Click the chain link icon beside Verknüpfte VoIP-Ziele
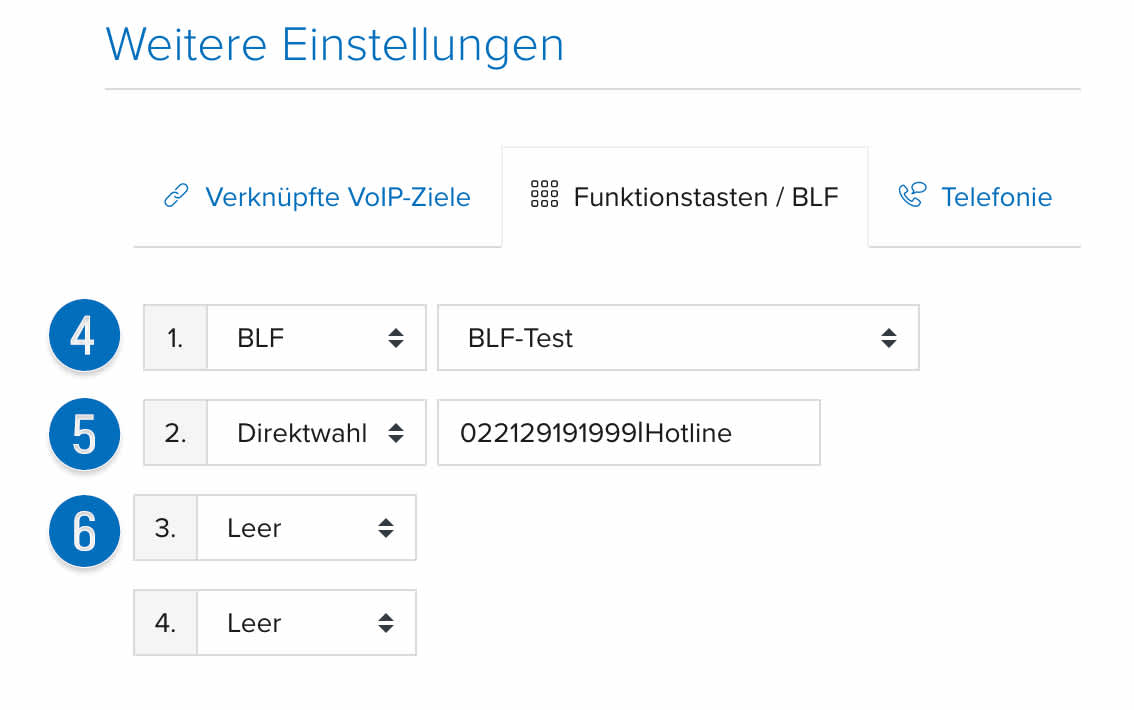 pos(176,196)
